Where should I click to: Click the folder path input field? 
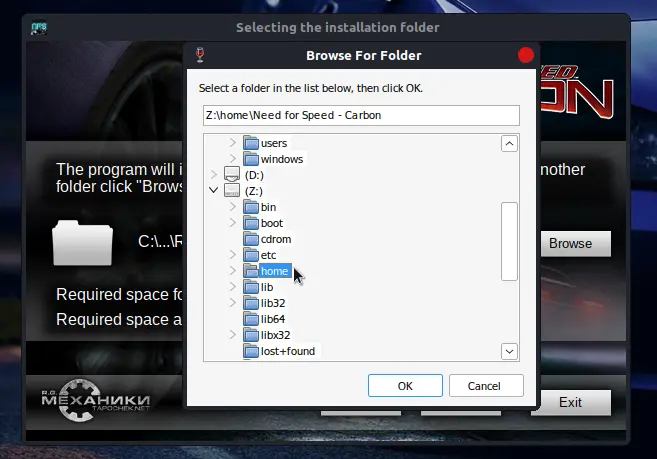(361, 115)
